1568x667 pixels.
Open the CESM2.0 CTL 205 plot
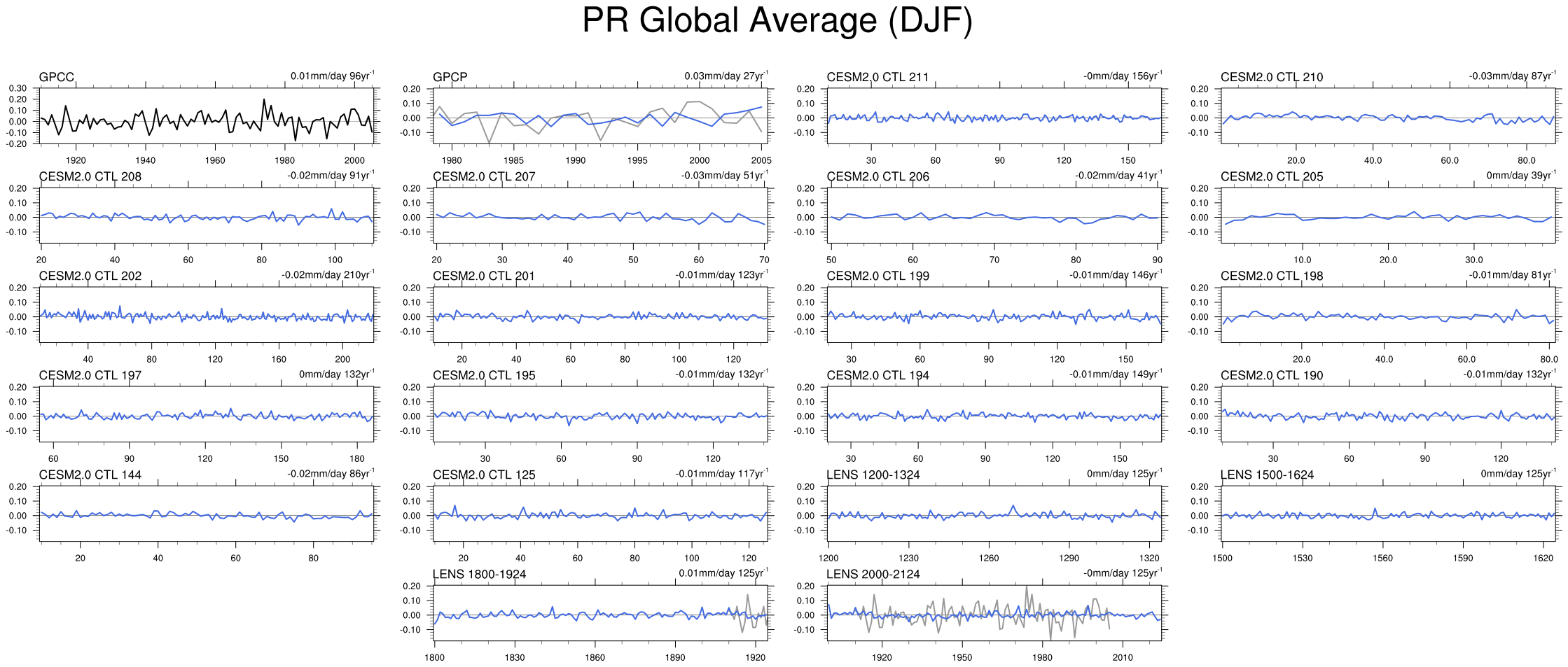[1388, 216]
